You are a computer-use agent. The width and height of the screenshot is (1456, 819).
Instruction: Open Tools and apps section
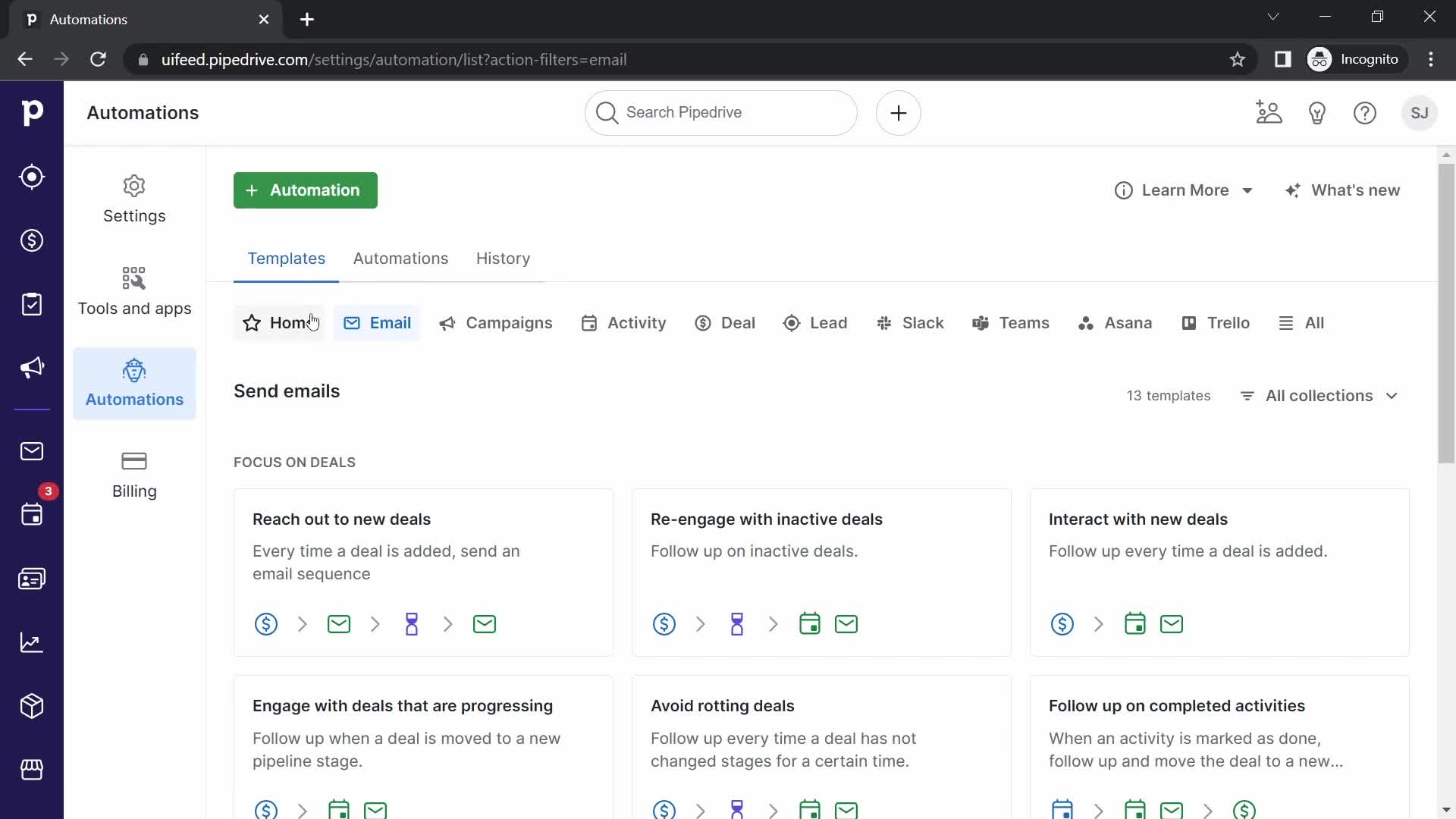[x=134, y=292]
